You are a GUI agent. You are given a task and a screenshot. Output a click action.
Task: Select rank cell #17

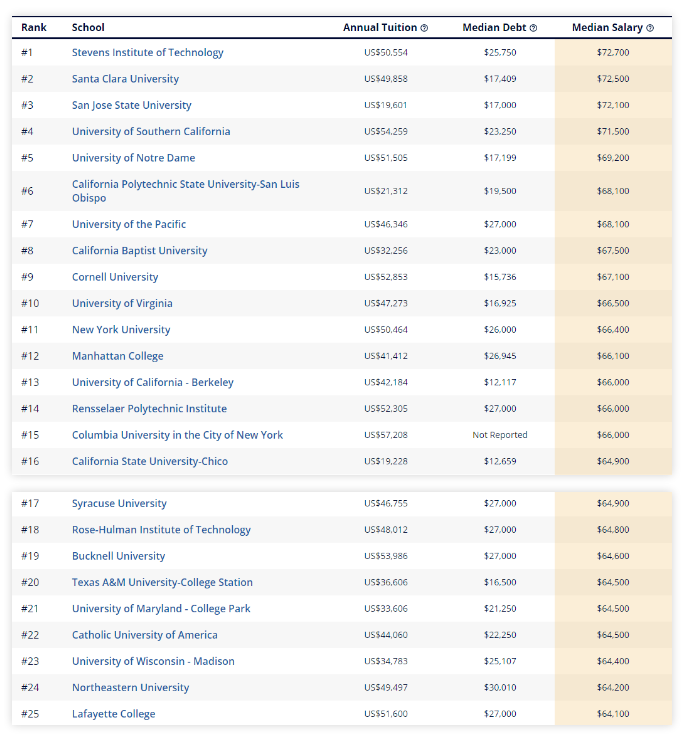[30, 504]
